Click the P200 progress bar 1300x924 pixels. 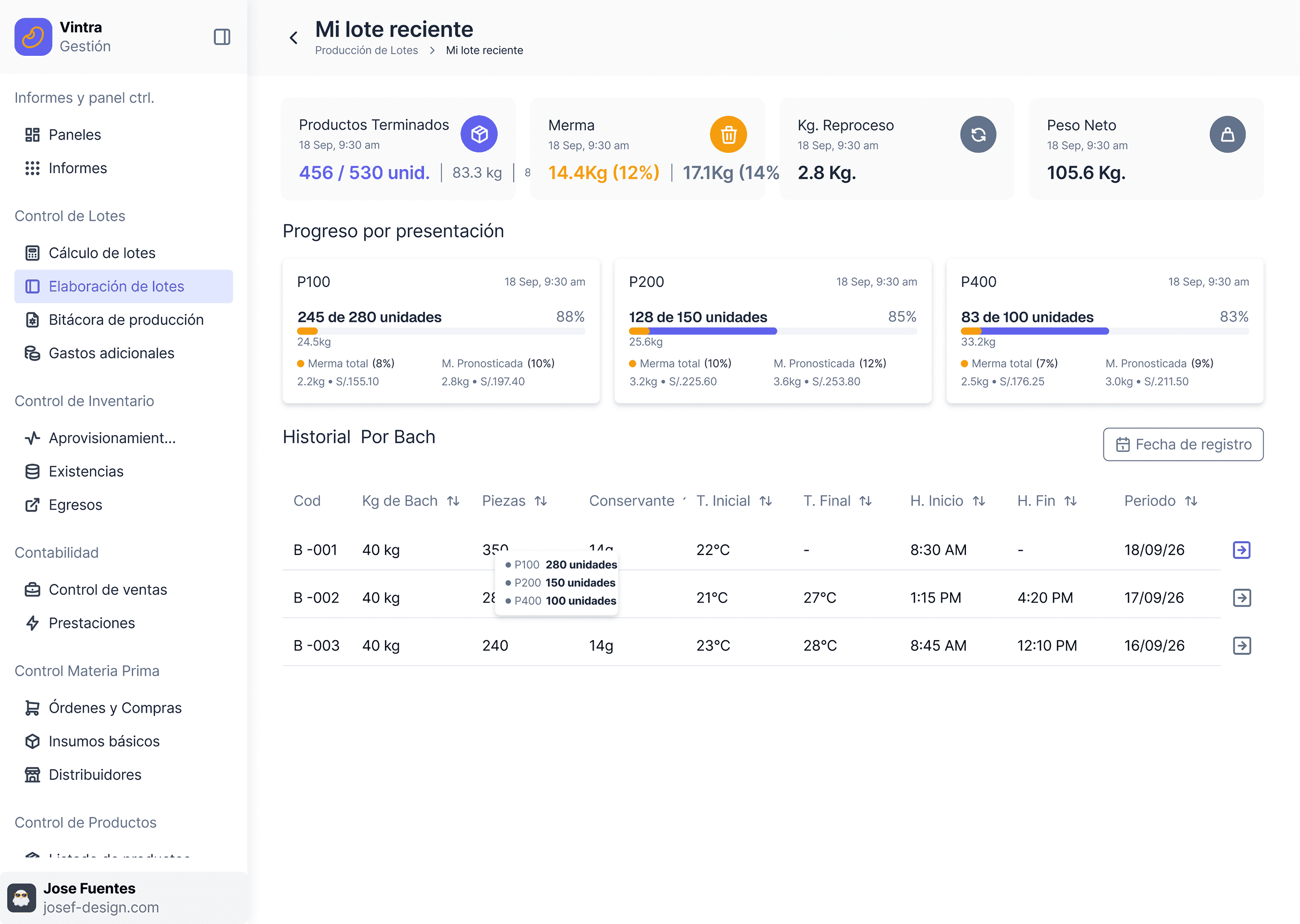pyautogui.click(x=772, y=331)
